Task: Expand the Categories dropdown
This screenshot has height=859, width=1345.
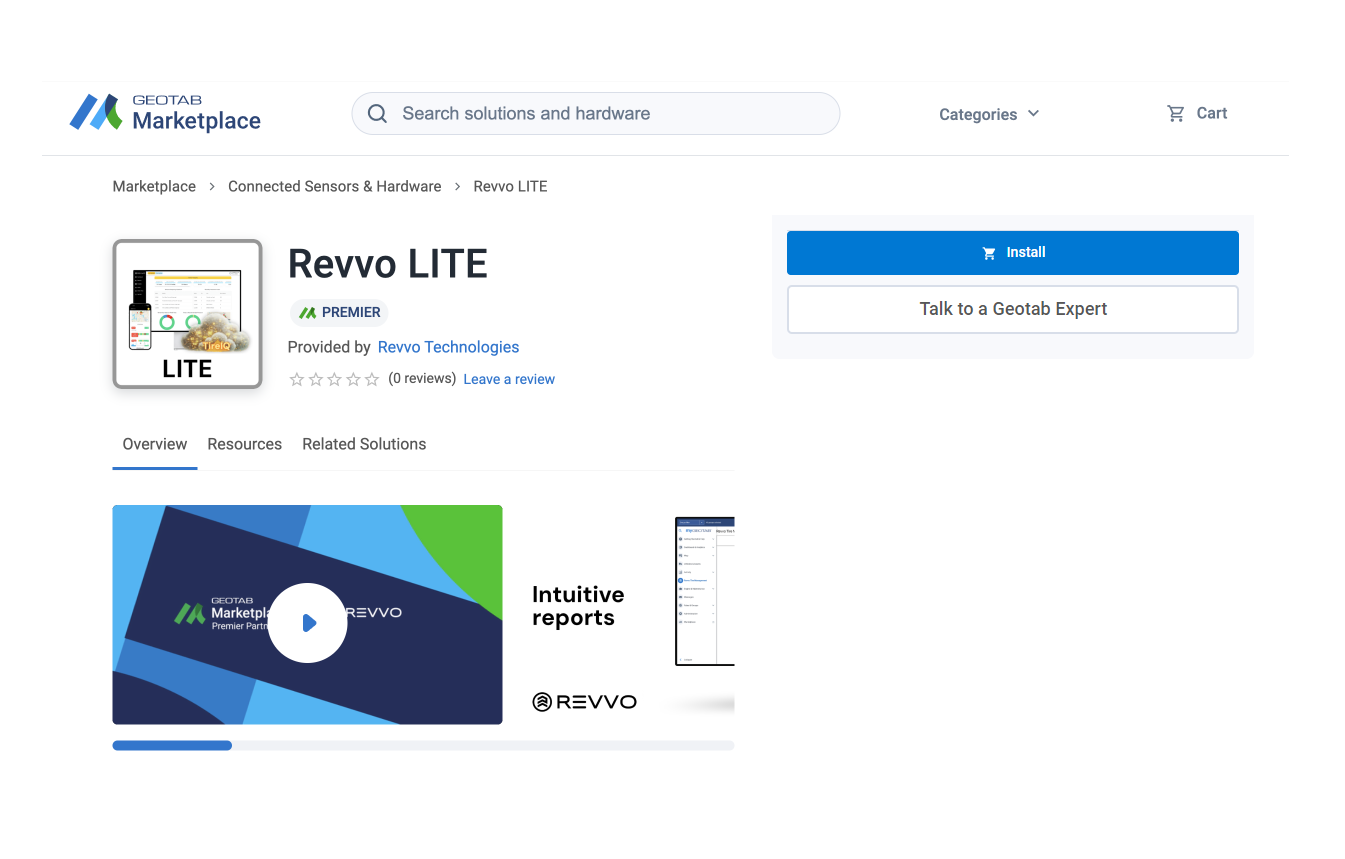Action: pos(989,115)
